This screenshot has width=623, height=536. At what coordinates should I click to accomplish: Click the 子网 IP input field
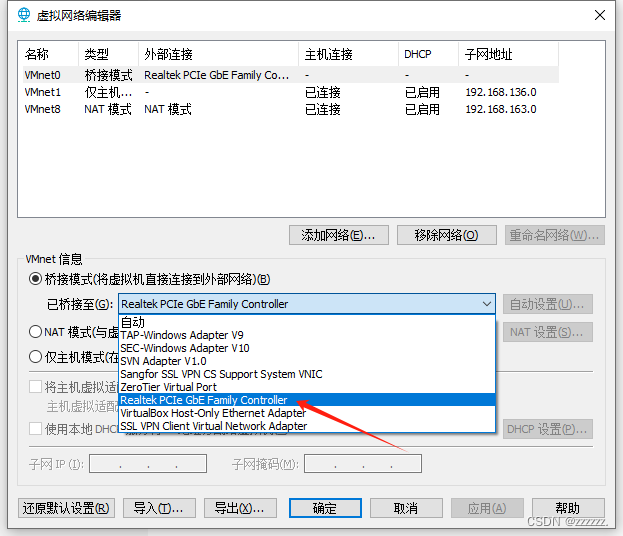tap(148, 464)
